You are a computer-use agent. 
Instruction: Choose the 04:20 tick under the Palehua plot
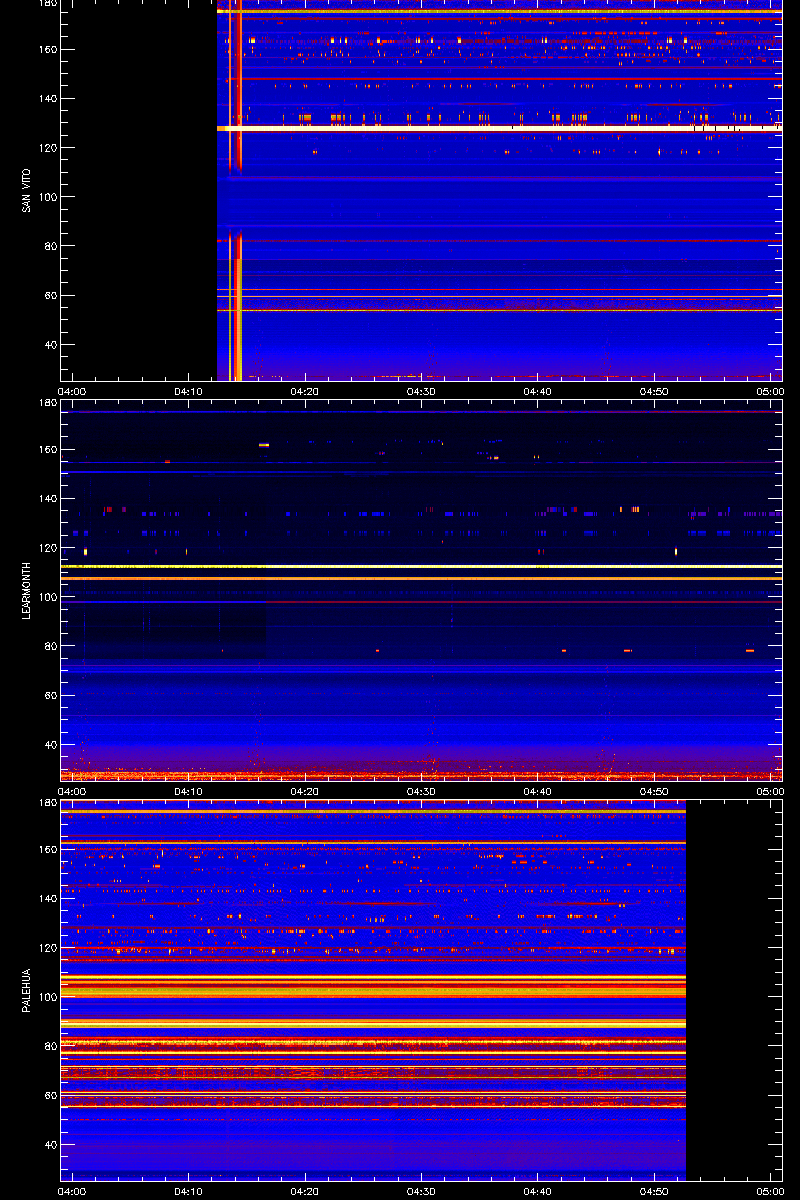(305, 1192)
